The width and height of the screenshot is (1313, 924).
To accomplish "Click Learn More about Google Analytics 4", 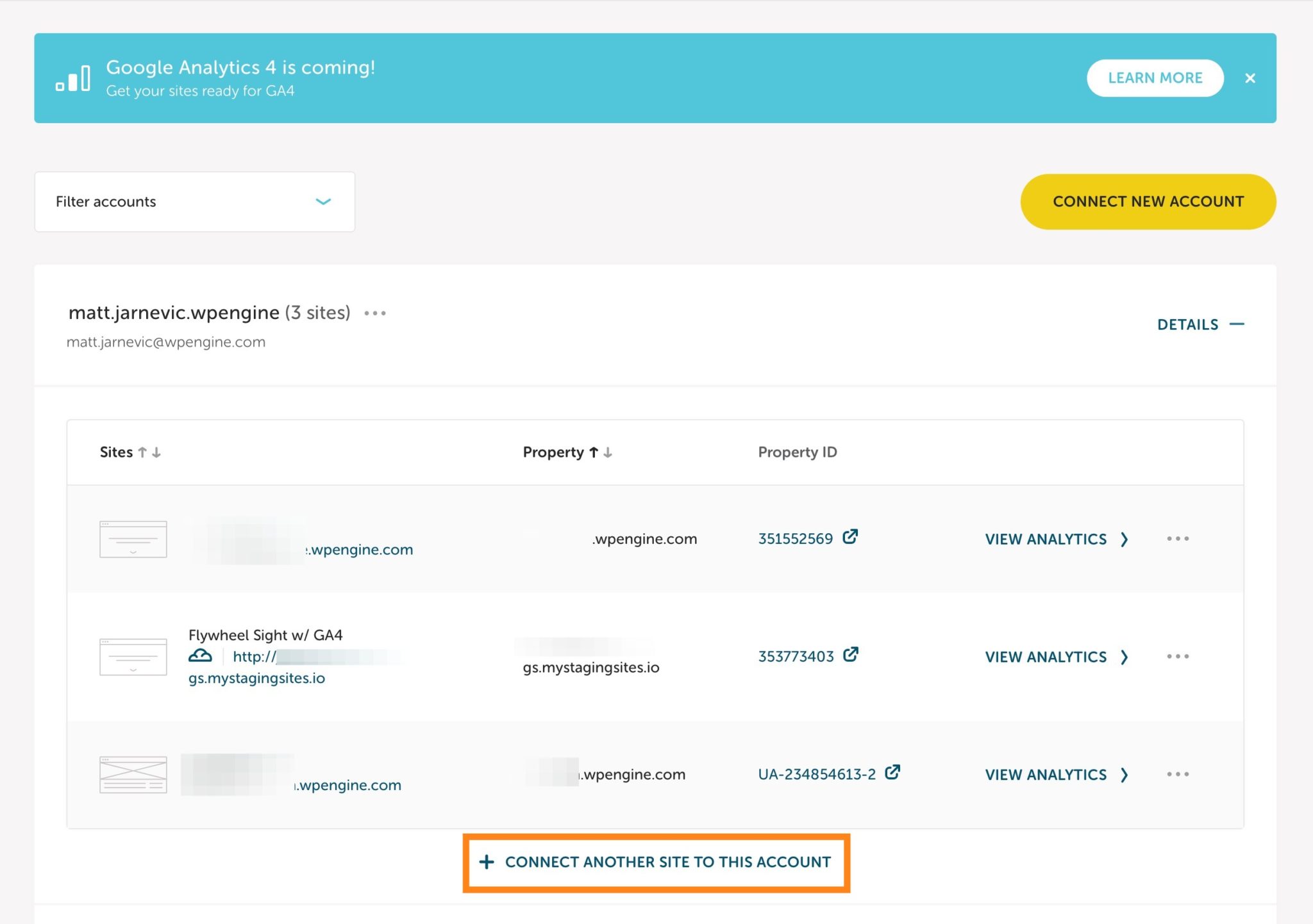I will [x=1155, y=78].
